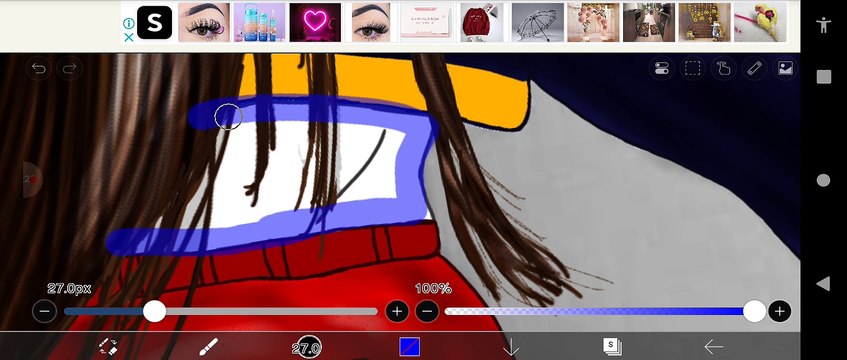Decrease brush size with minus button
Viewport: 847px width, 360px height.
click(x=44, y=311)
